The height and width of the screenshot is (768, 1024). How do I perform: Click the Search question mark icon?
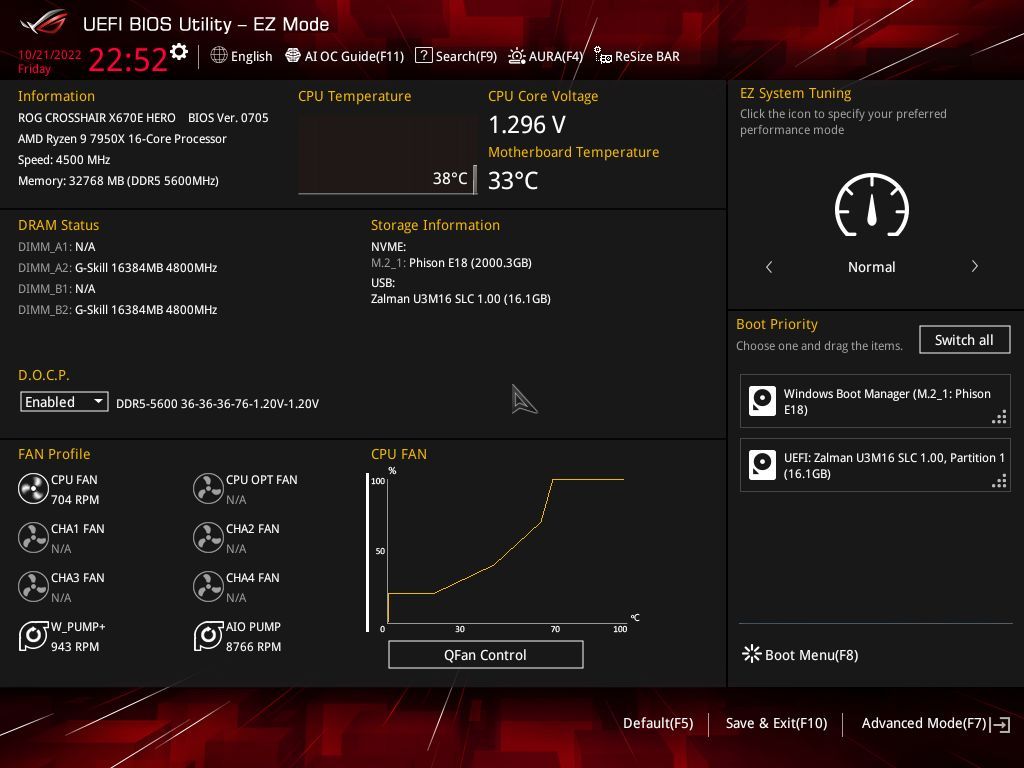423,56
